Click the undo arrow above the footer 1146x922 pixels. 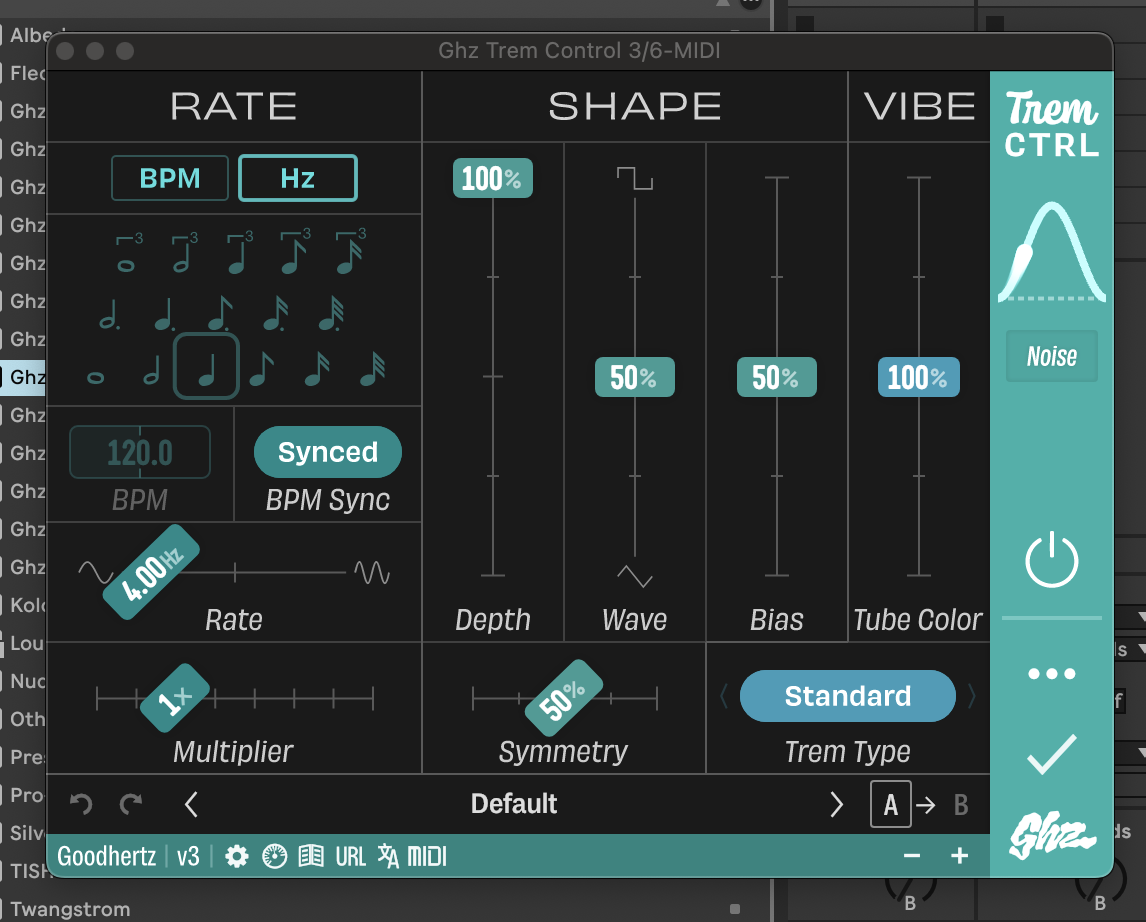tap(80, 804)
